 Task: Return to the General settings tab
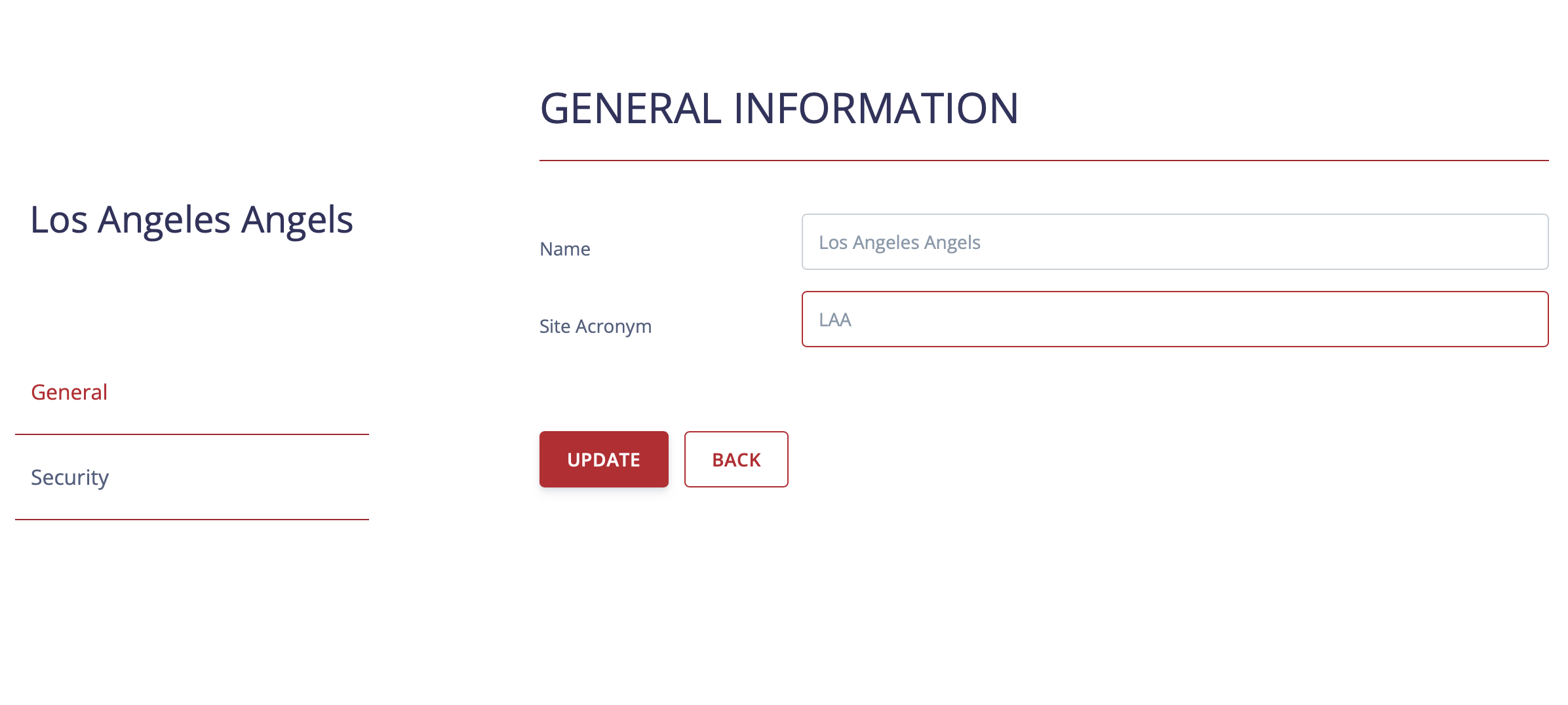click(x=69, y=392)
